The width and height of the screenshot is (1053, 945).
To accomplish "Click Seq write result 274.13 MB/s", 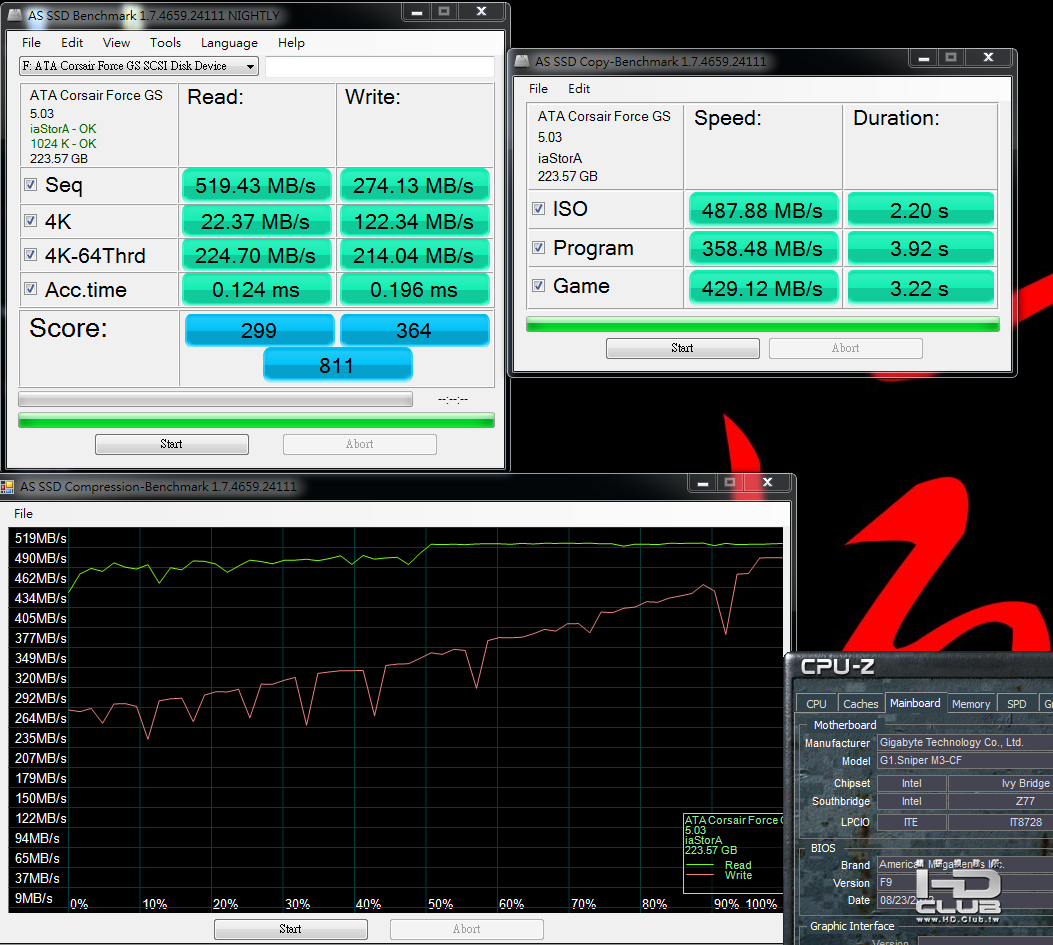I will tap(414, 185).
